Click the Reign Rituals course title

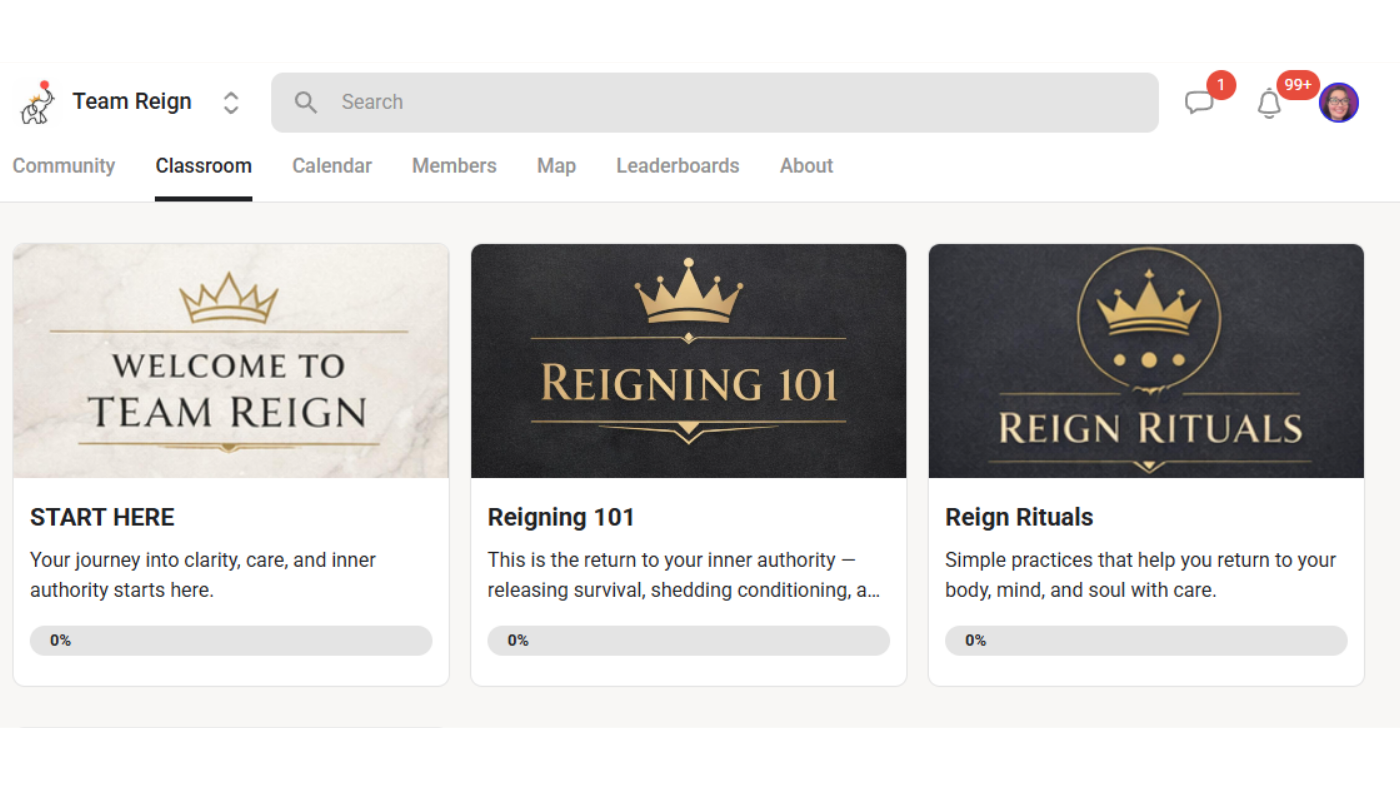[x=1019, y=517]
